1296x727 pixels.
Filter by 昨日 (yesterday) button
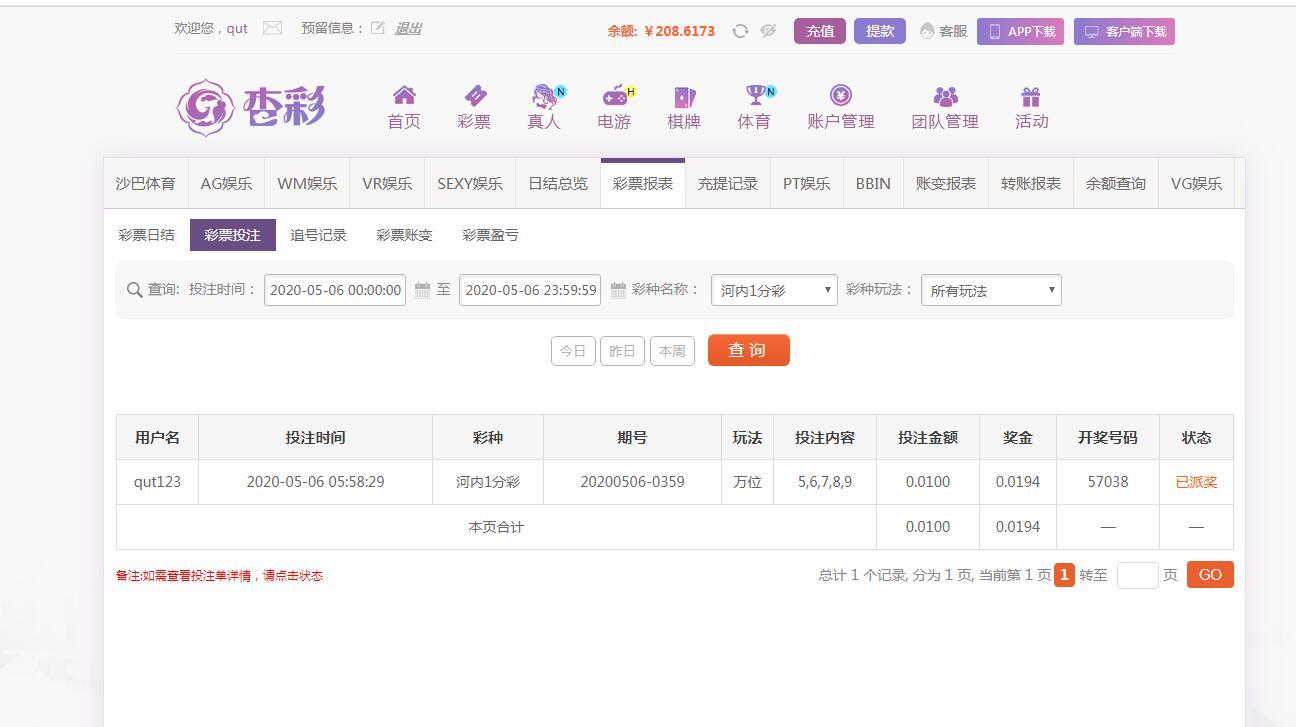point(622,351)
